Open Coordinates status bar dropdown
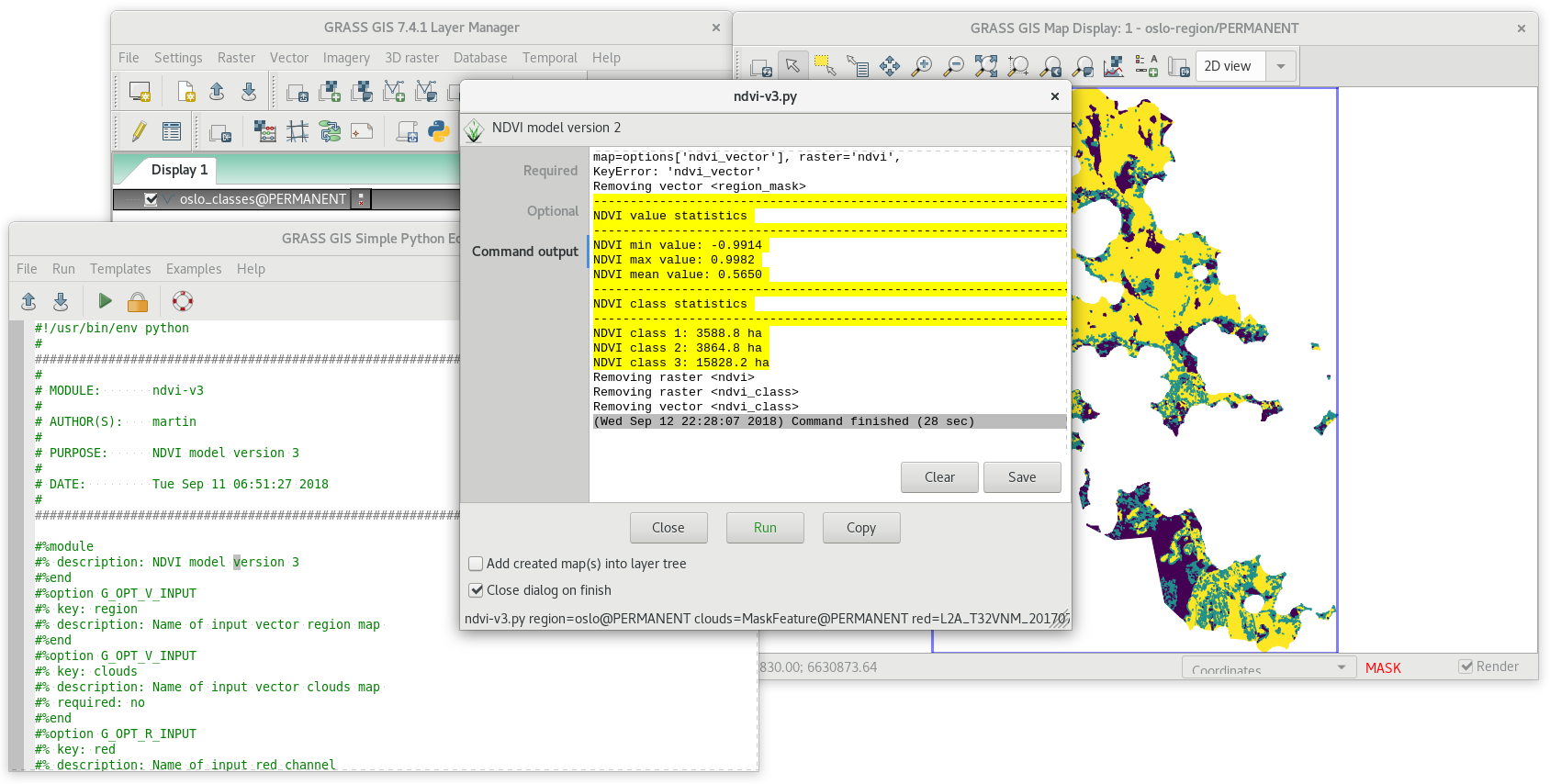This screenshot has height=784, width=1550. [x=1269, y=668]
